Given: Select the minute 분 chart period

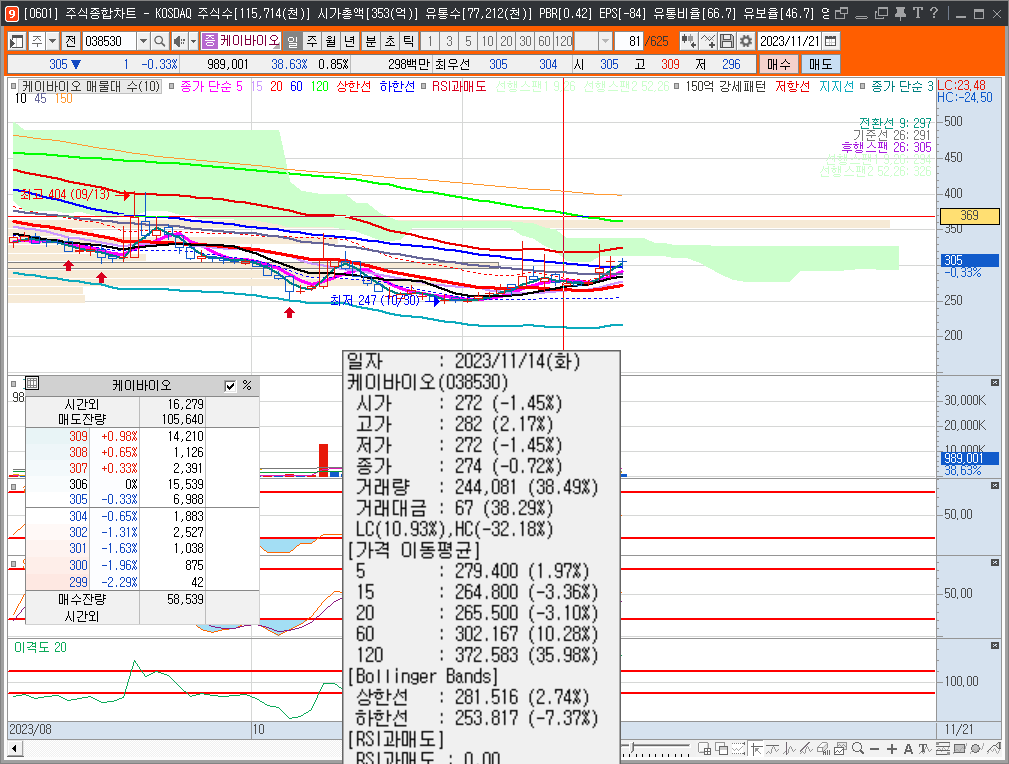Looking at the screenshot, I should coord(371,42).
